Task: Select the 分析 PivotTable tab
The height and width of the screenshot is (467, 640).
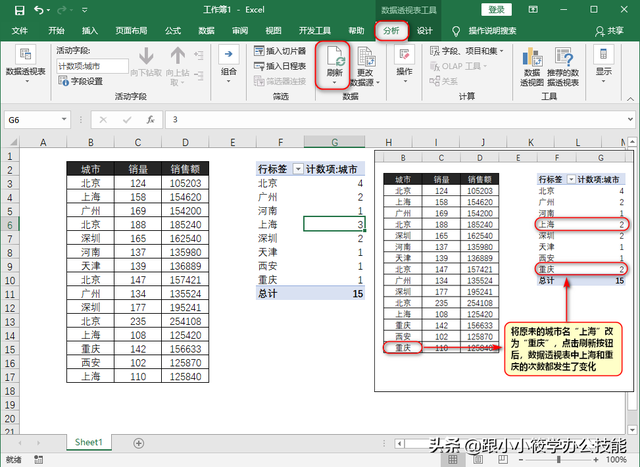Action: 391,31
